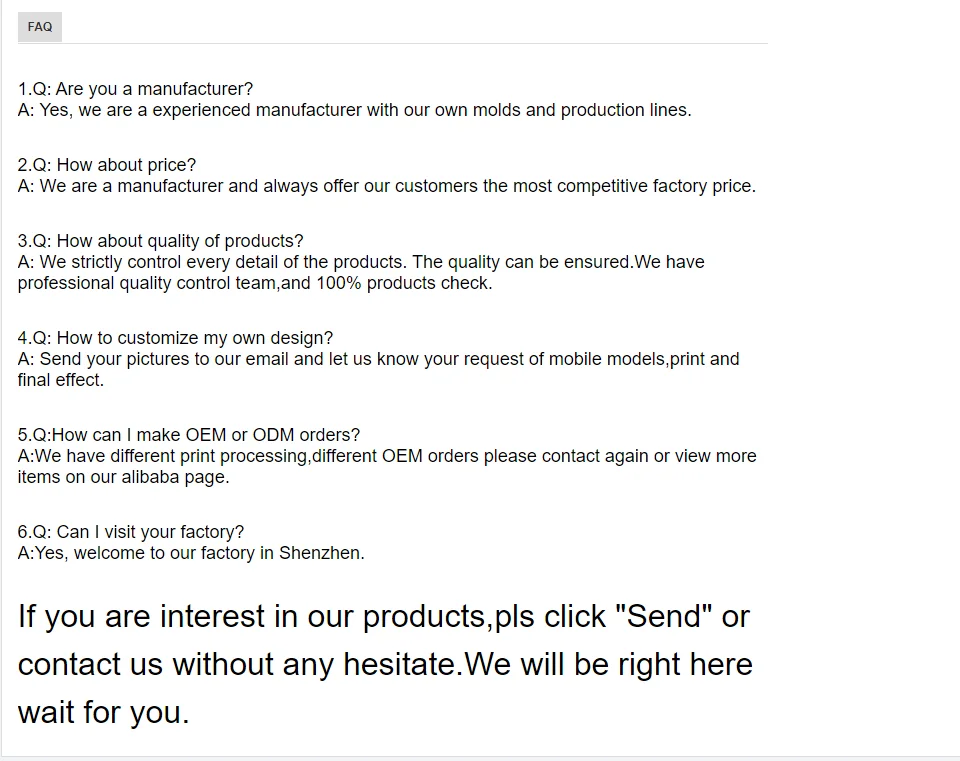Click the answer about sending pictures to email

point(378,359)
